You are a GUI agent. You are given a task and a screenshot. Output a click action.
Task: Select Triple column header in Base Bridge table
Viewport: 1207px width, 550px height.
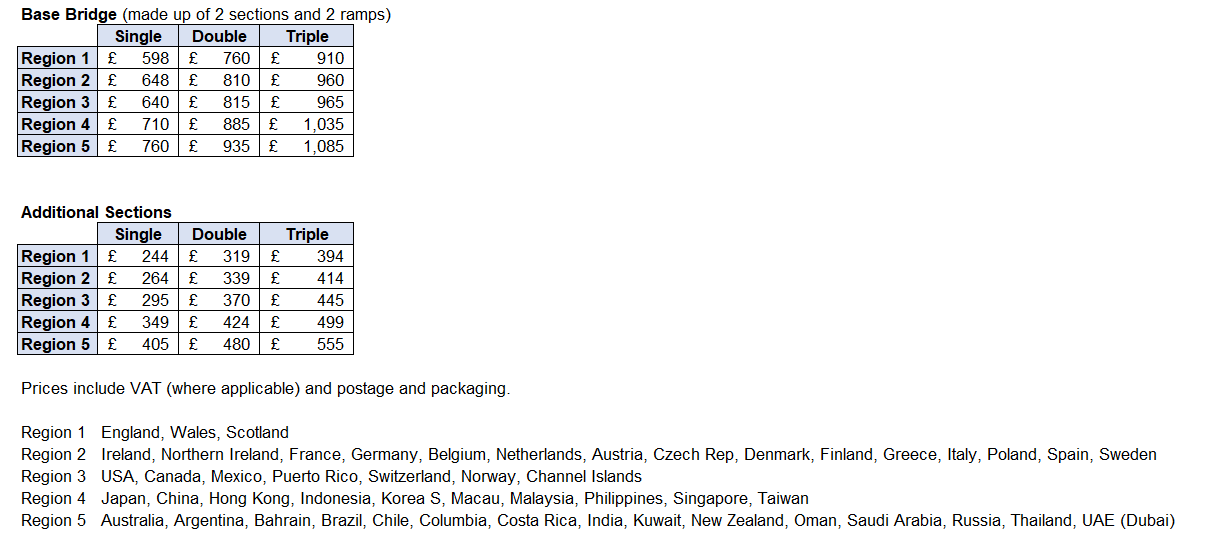[x=307, y=36]
